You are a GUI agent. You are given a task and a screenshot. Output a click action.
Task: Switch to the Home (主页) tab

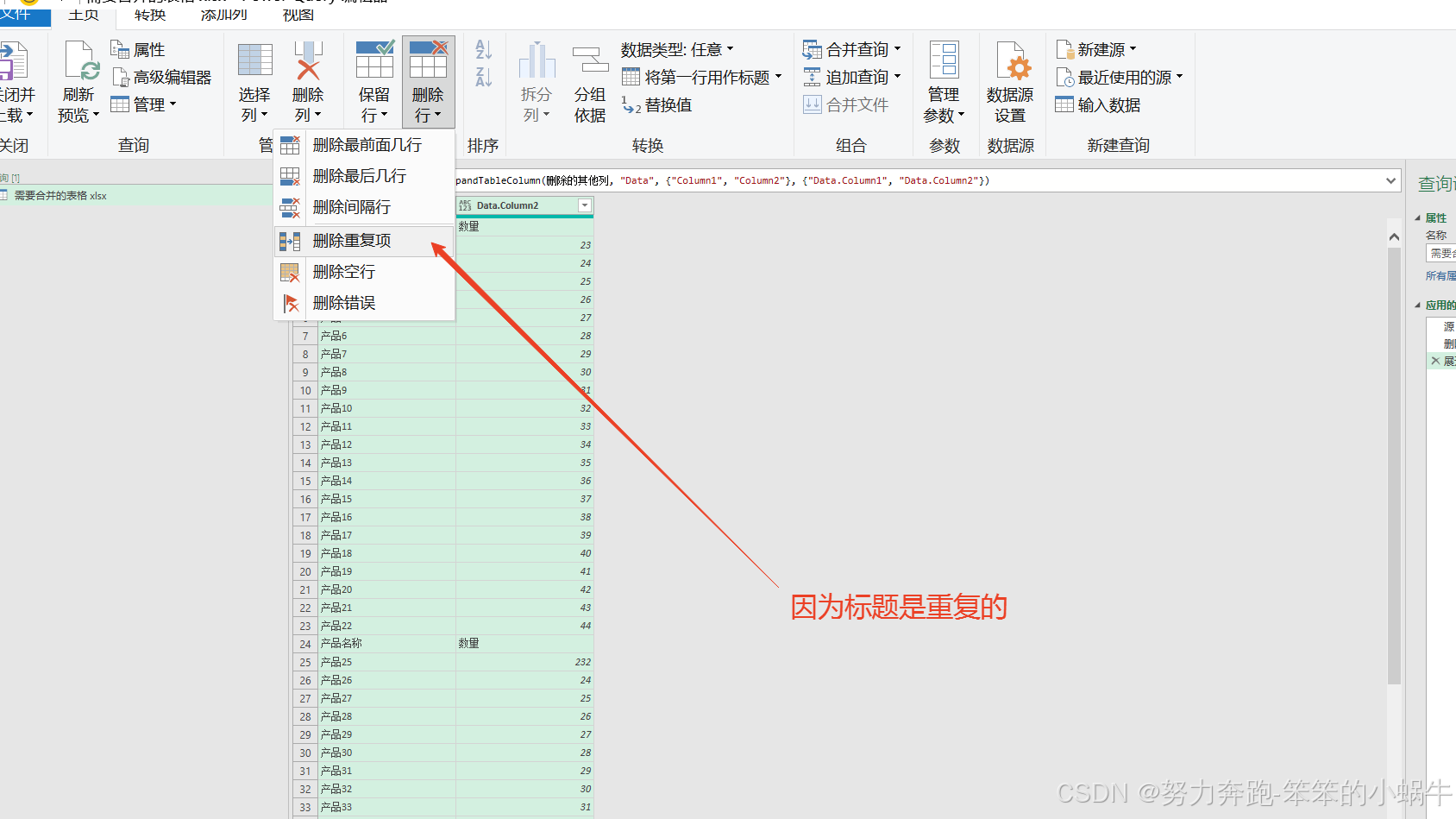pos(84,15)
